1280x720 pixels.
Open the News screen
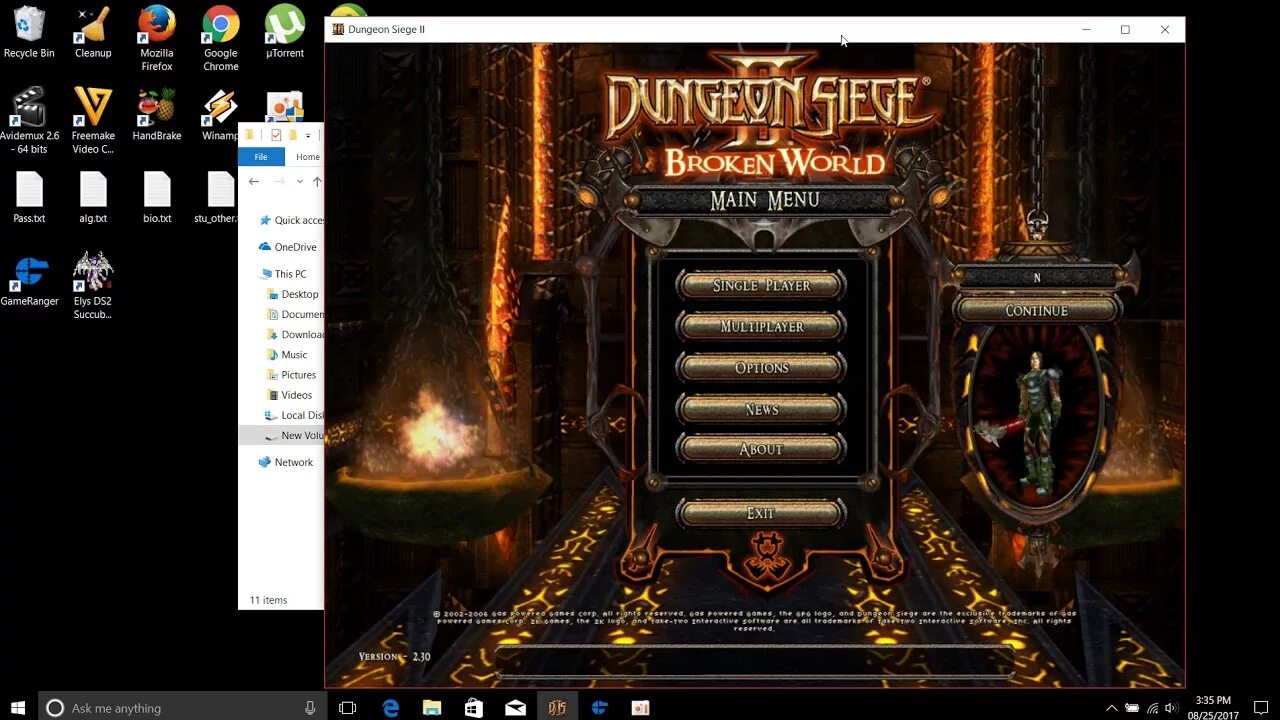[x=761, y=409]
